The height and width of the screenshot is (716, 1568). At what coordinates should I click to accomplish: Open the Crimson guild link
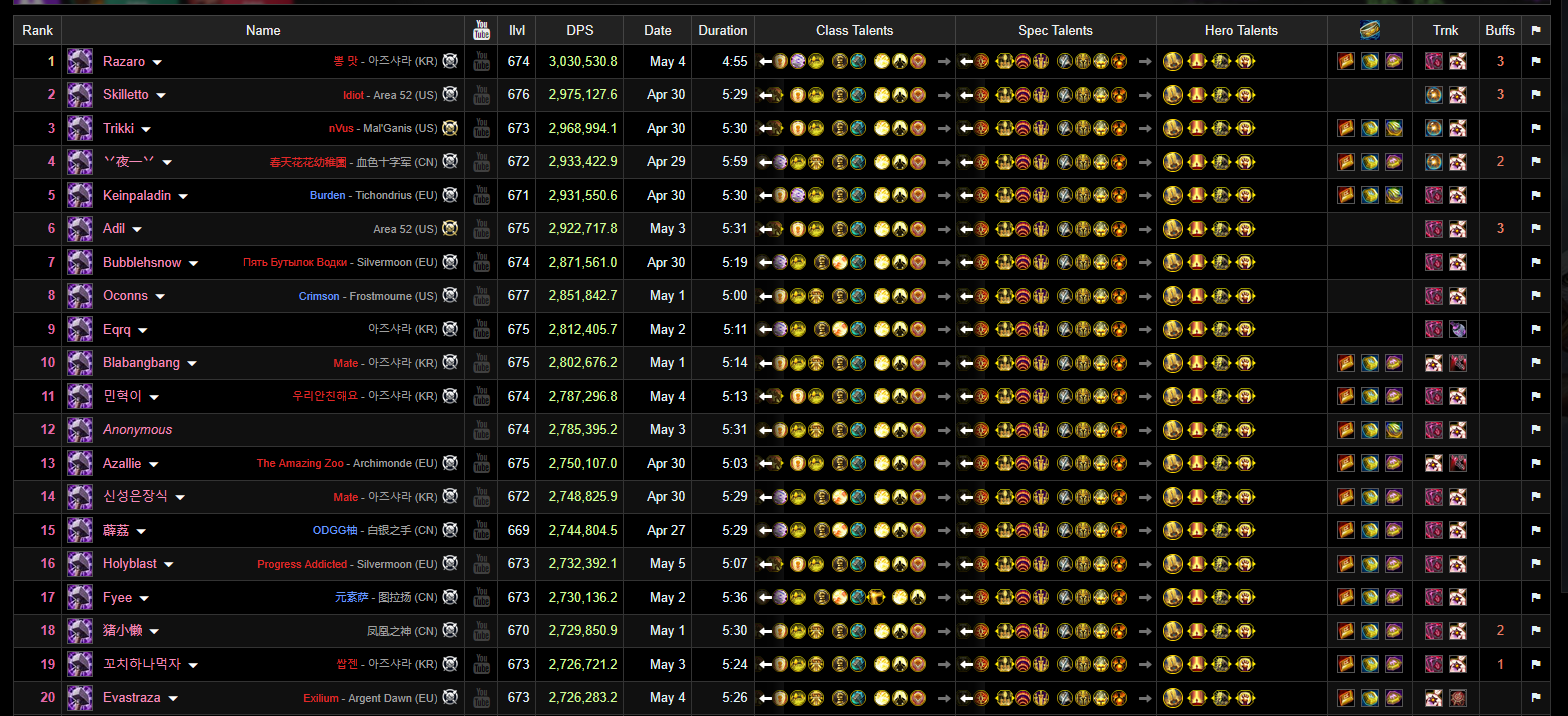(318, 296)
